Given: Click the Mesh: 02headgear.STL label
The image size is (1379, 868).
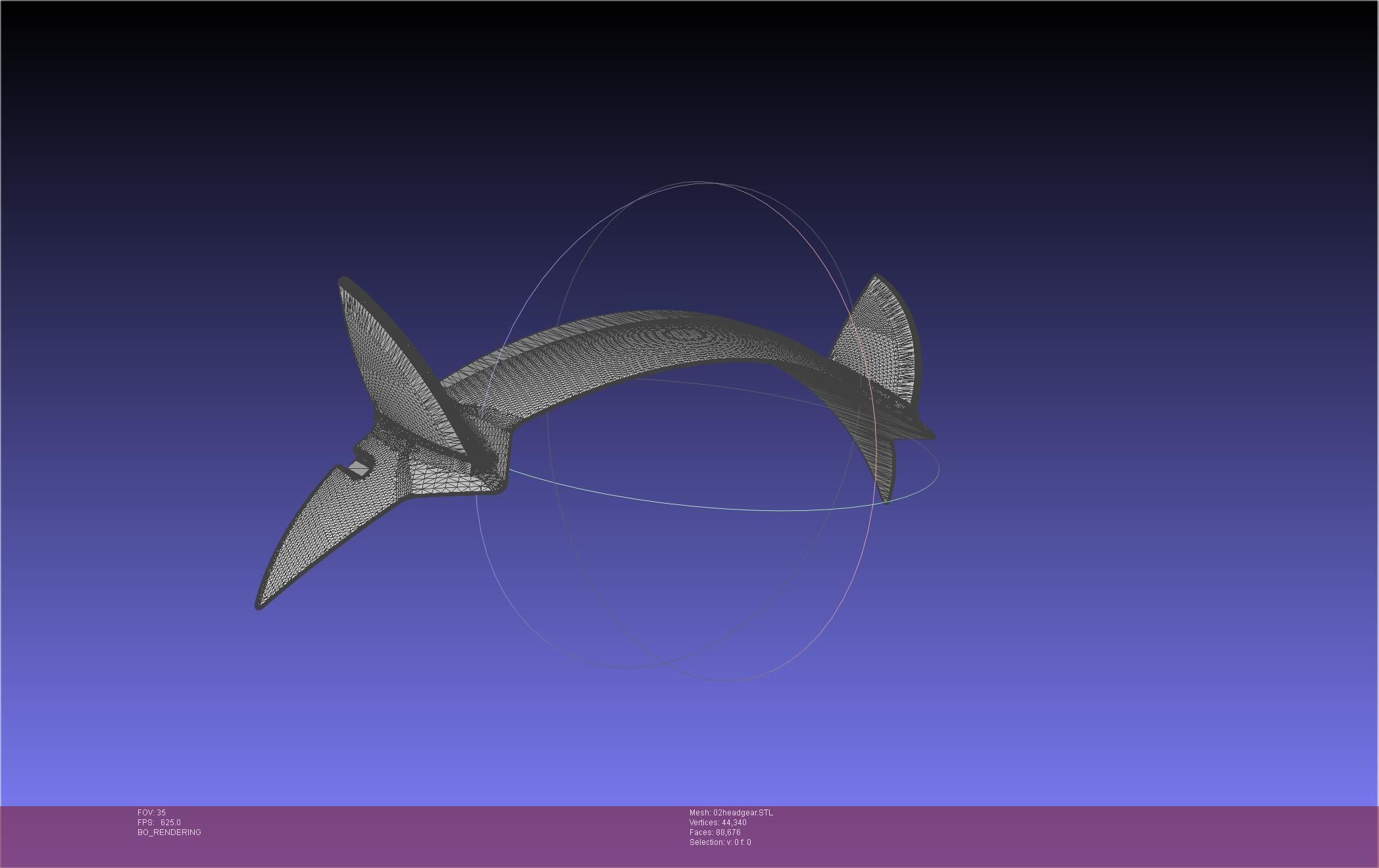Looking at the screenshot, I should [x=731, y=813].
